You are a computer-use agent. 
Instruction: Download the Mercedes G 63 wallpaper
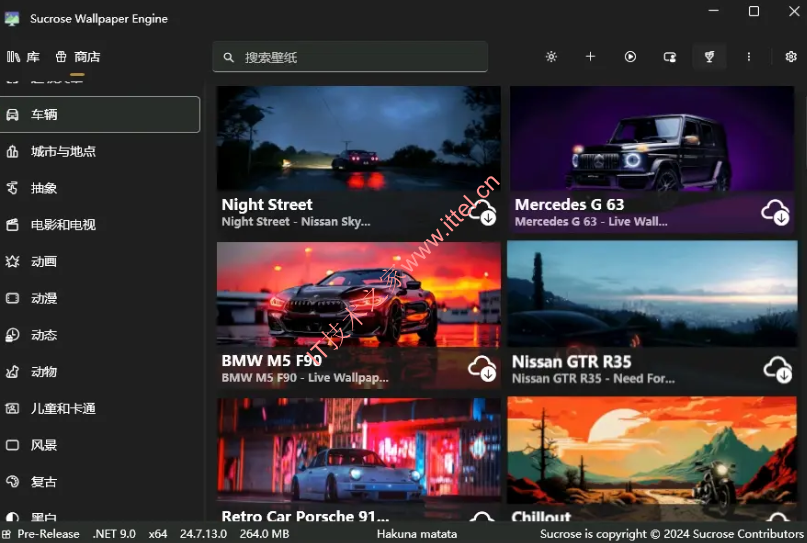tap(776, 212)
